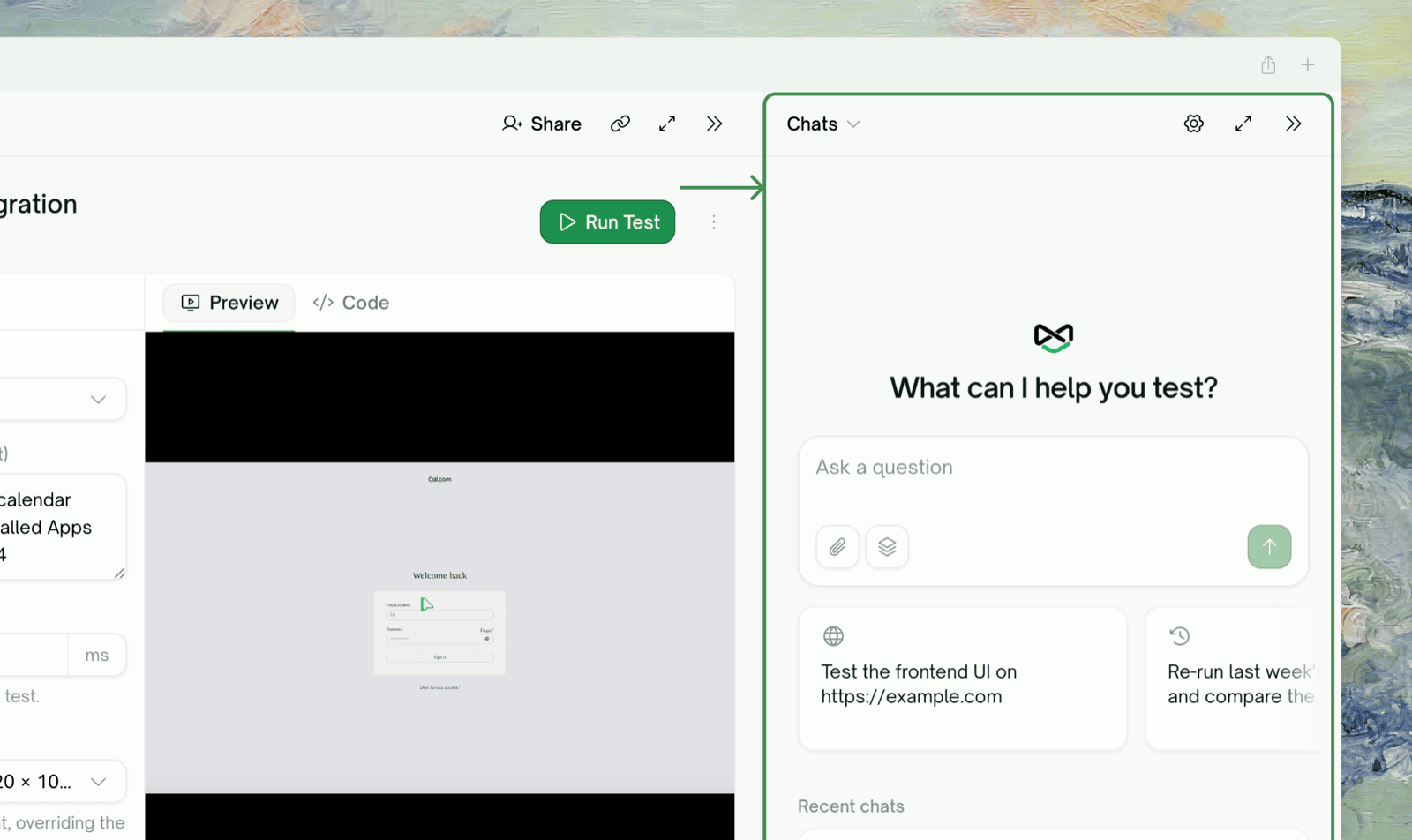Click the 'What can I help you test?' heading
The image size is (1412, 840).
pos(1054,387)
